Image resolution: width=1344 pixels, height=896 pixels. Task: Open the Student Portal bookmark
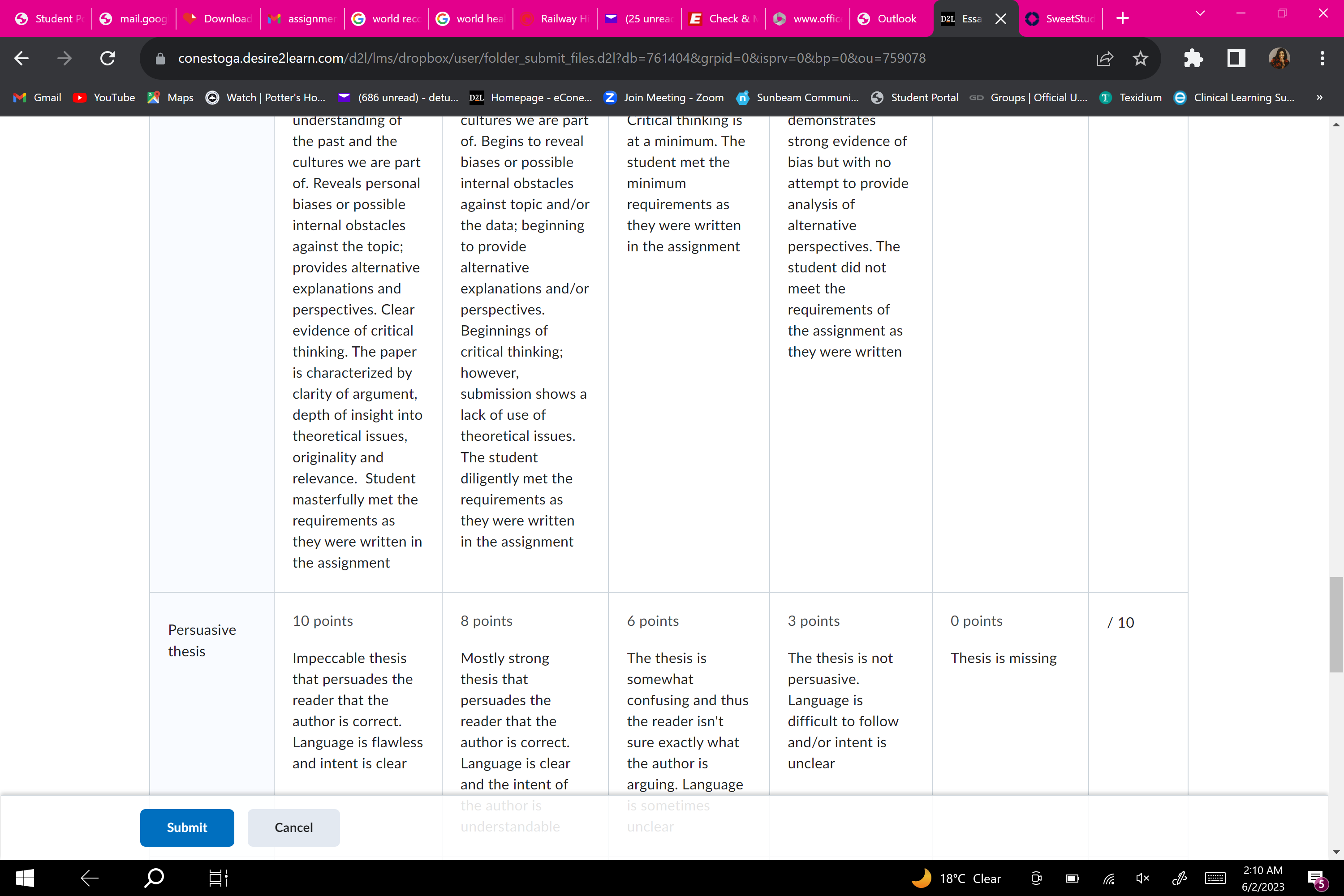click(x=914, y=98)
